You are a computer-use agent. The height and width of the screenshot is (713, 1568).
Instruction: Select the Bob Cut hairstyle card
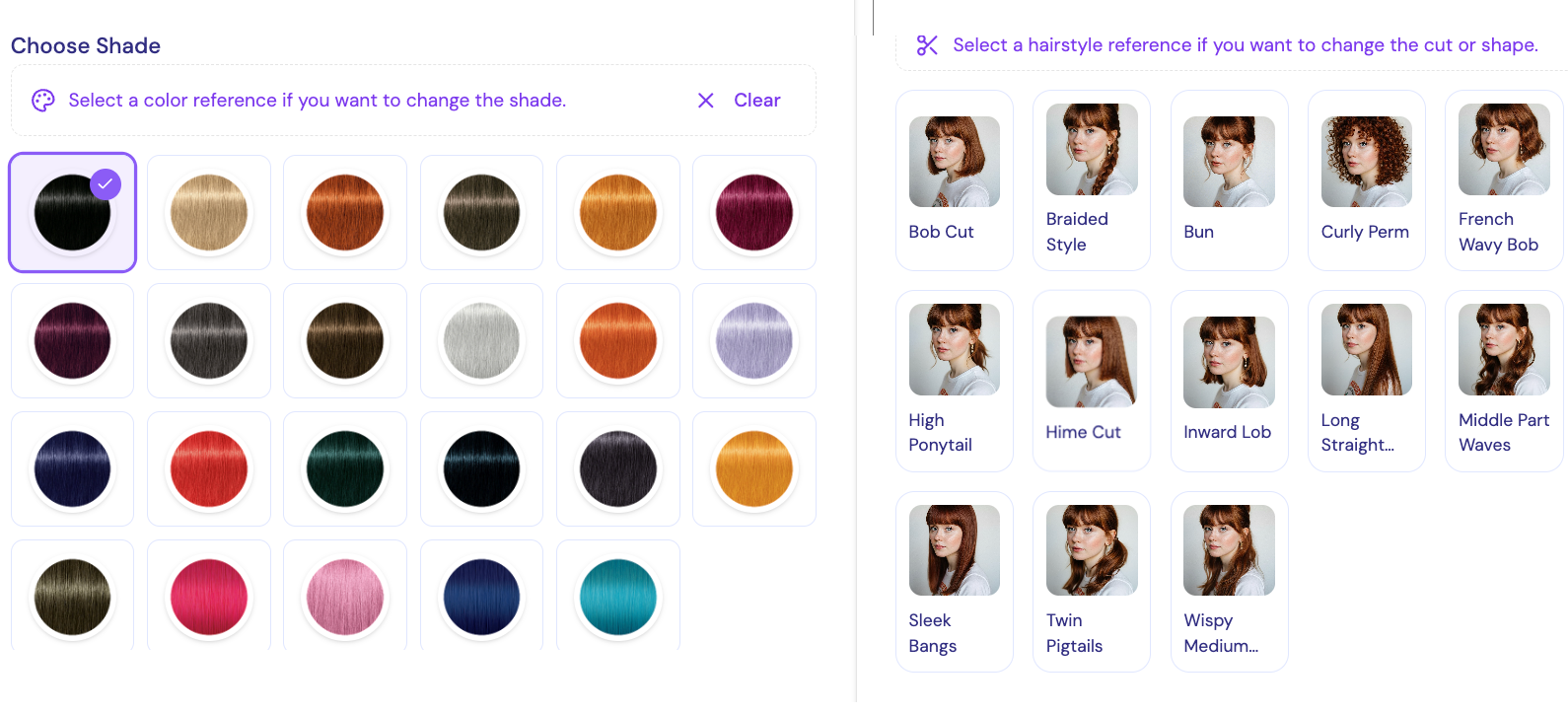click(954, 180)
